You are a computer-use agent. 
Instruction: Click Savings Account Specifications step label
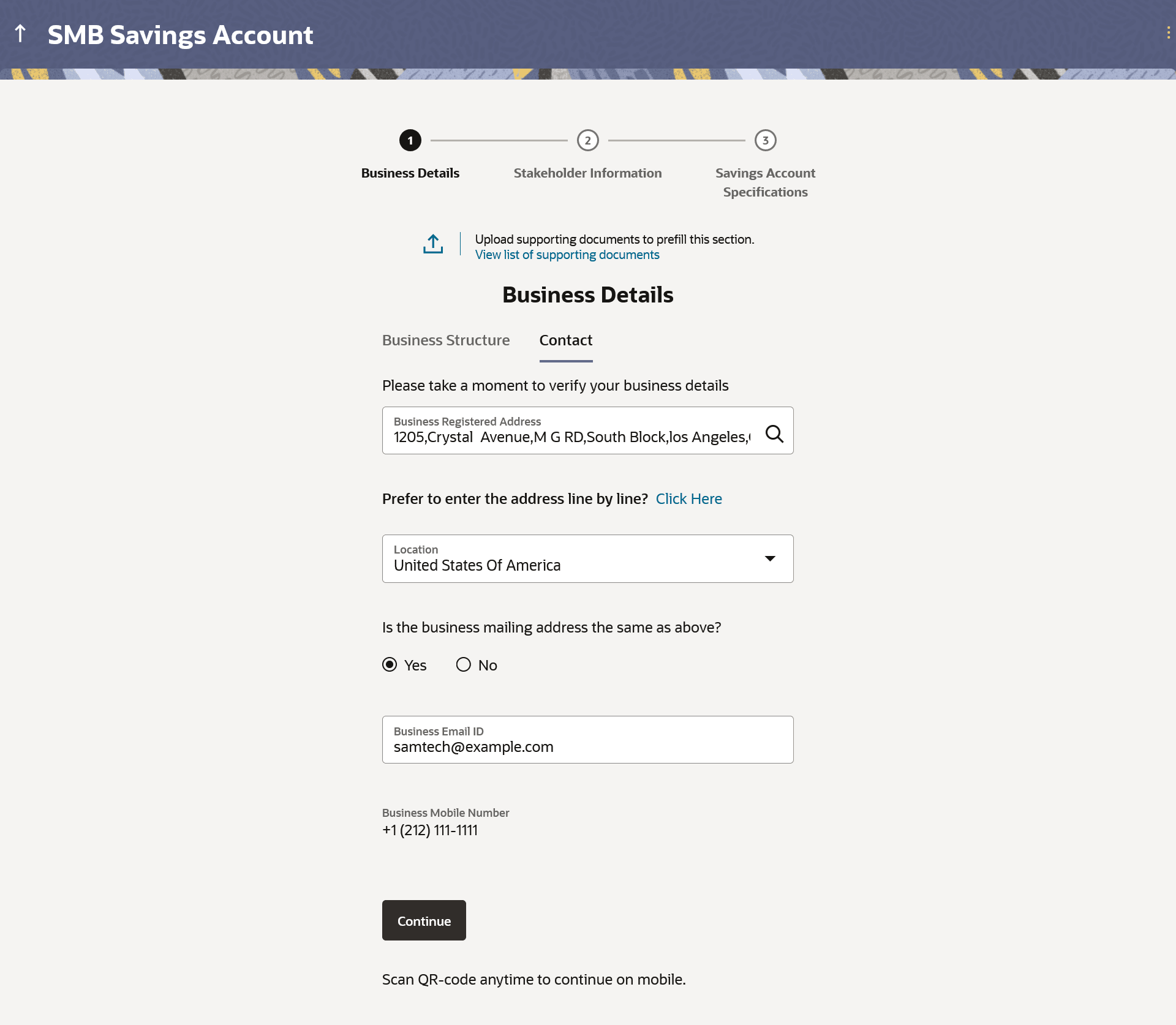[765, 182]
